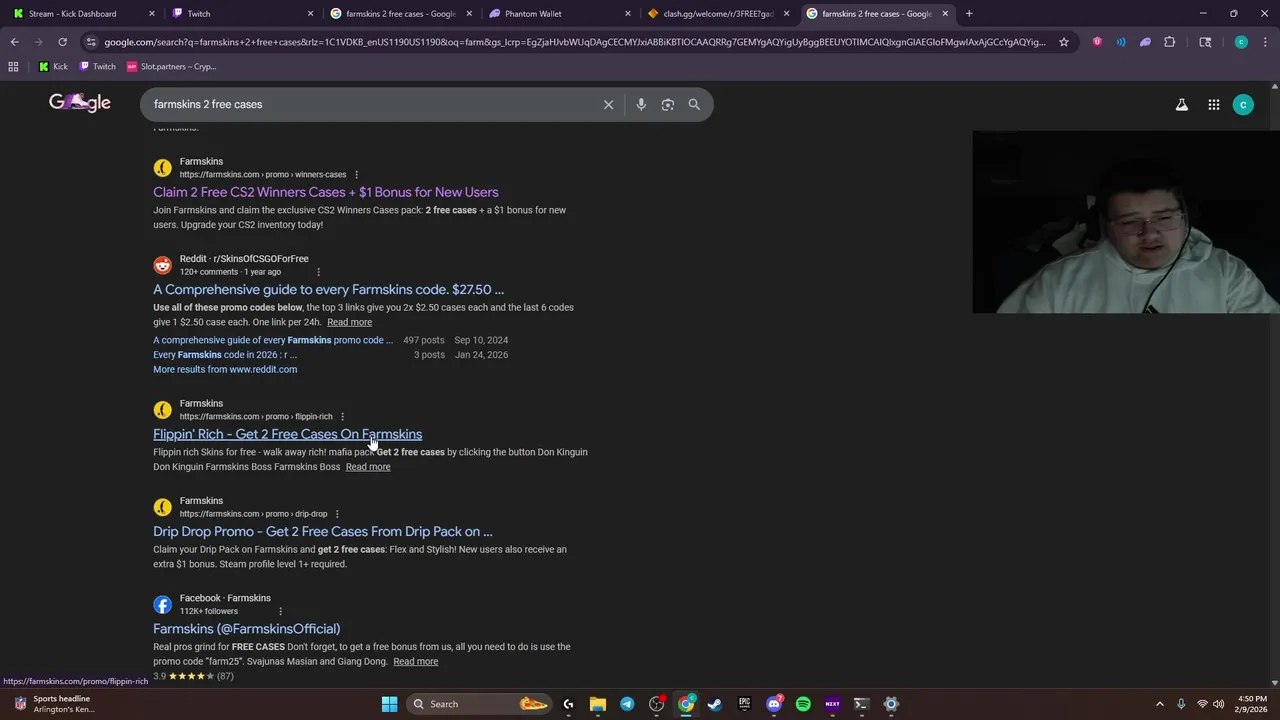Viewport: 1280px width, 720px height.
Task: Open Flippin' Rich - Get 2 Free Cases link
Action: point(287,434)
